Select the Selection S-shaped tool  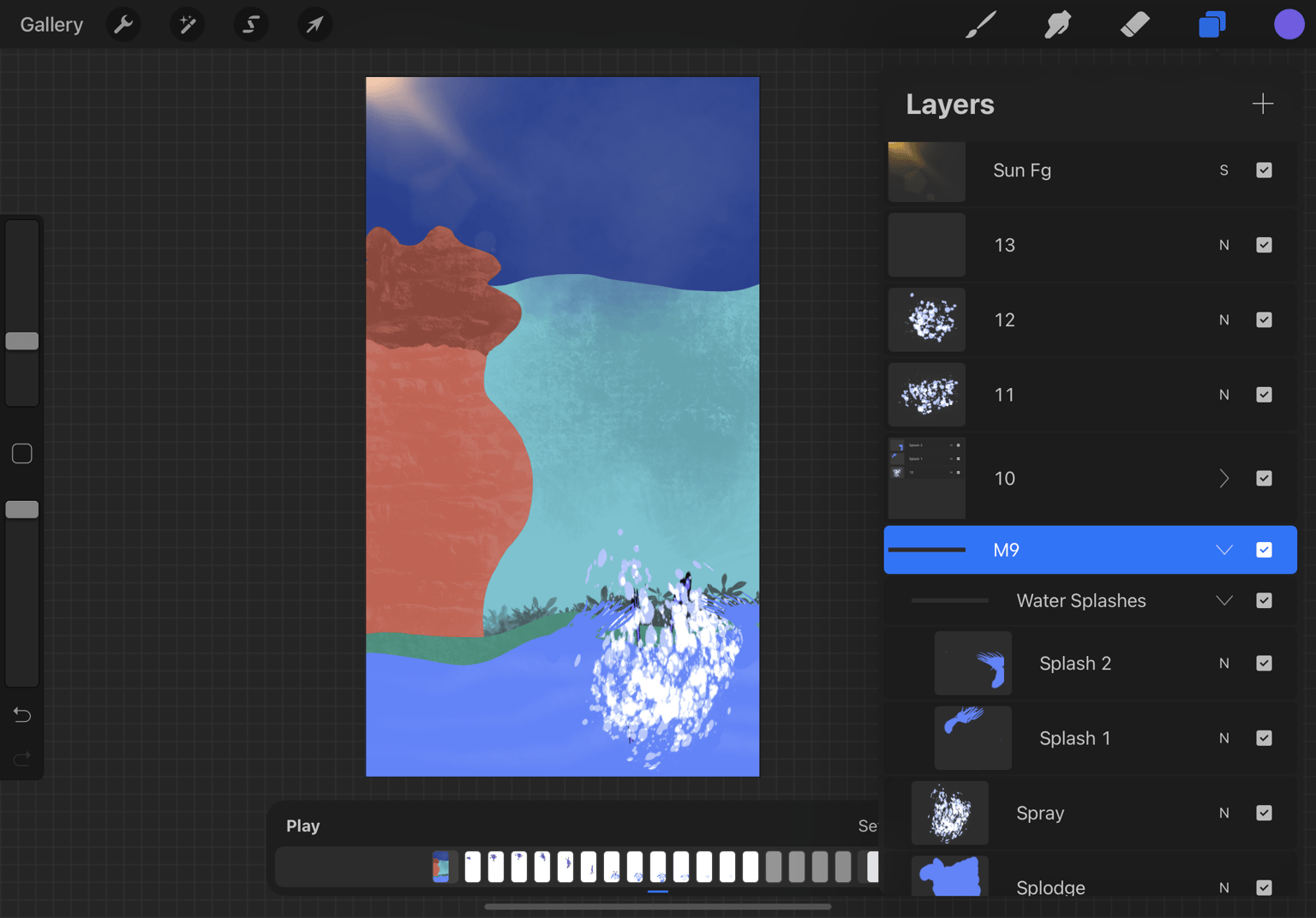click(251, 25)
